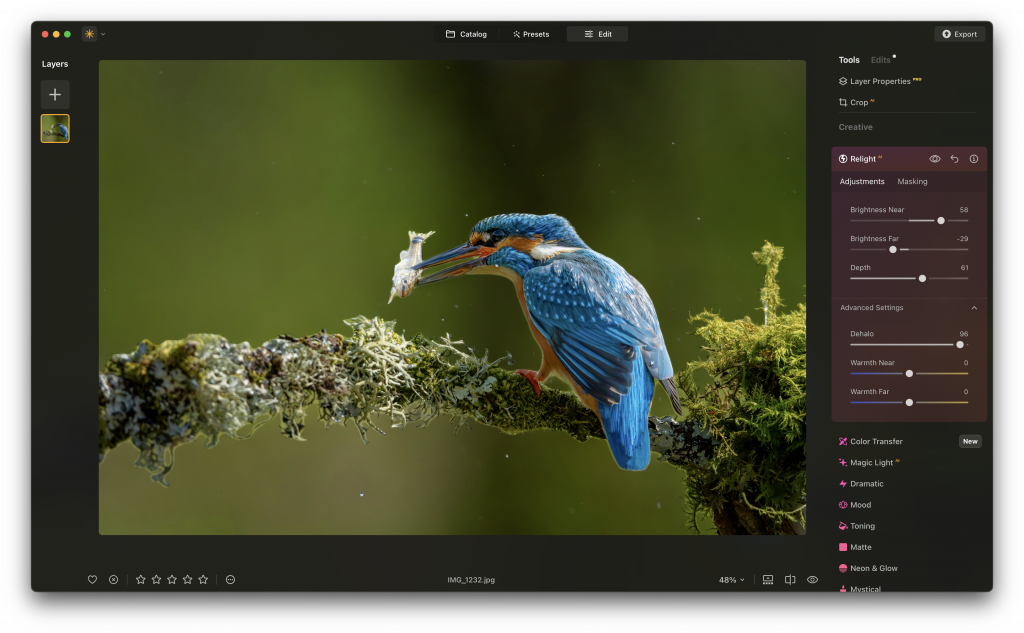Open Layer Properties tool
This screenshot has height=633, width=1024.
(880, 81)
